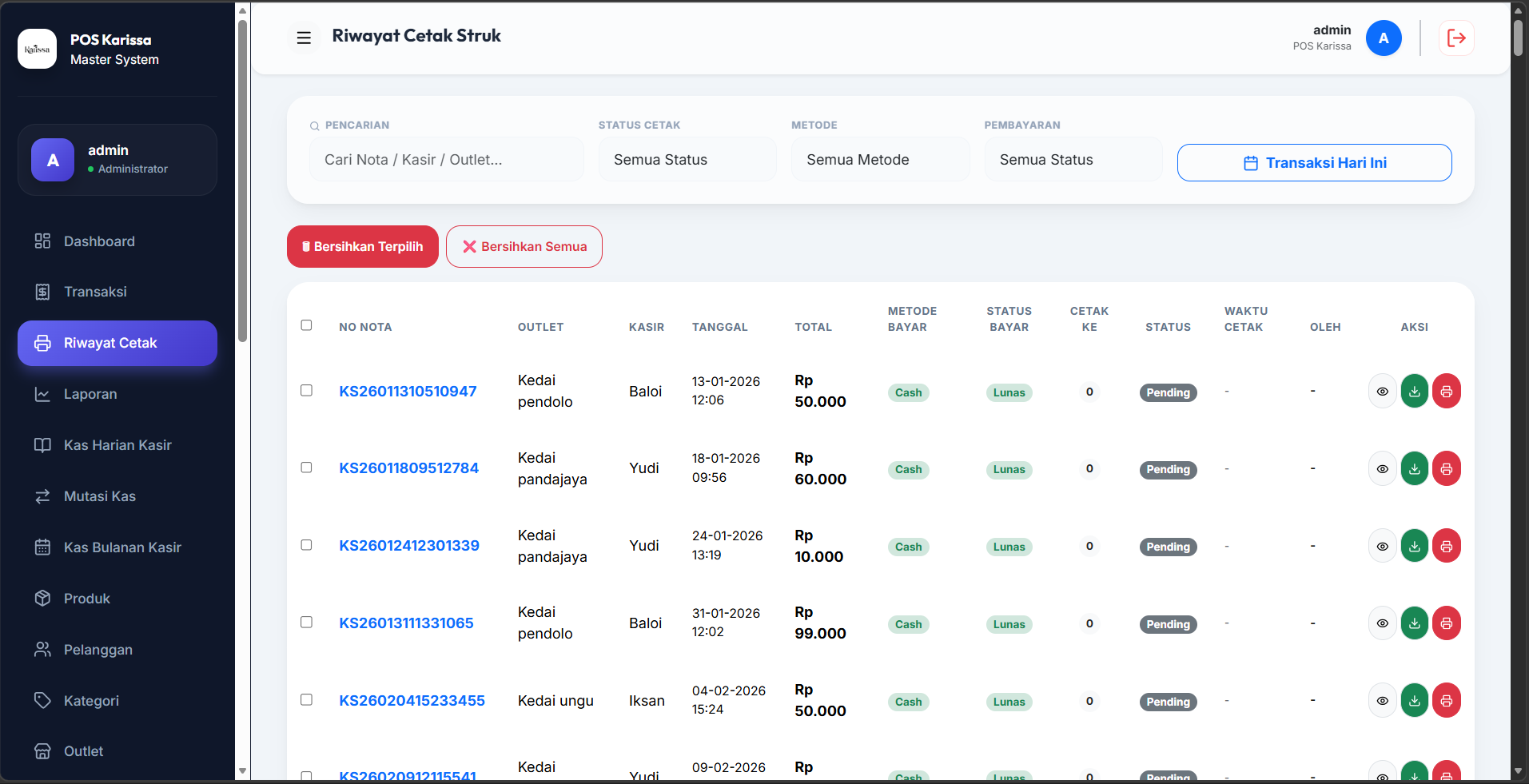Open Transaksi menu item
The width and height of the screenshot is (1529, 784).
coord(117,292)
